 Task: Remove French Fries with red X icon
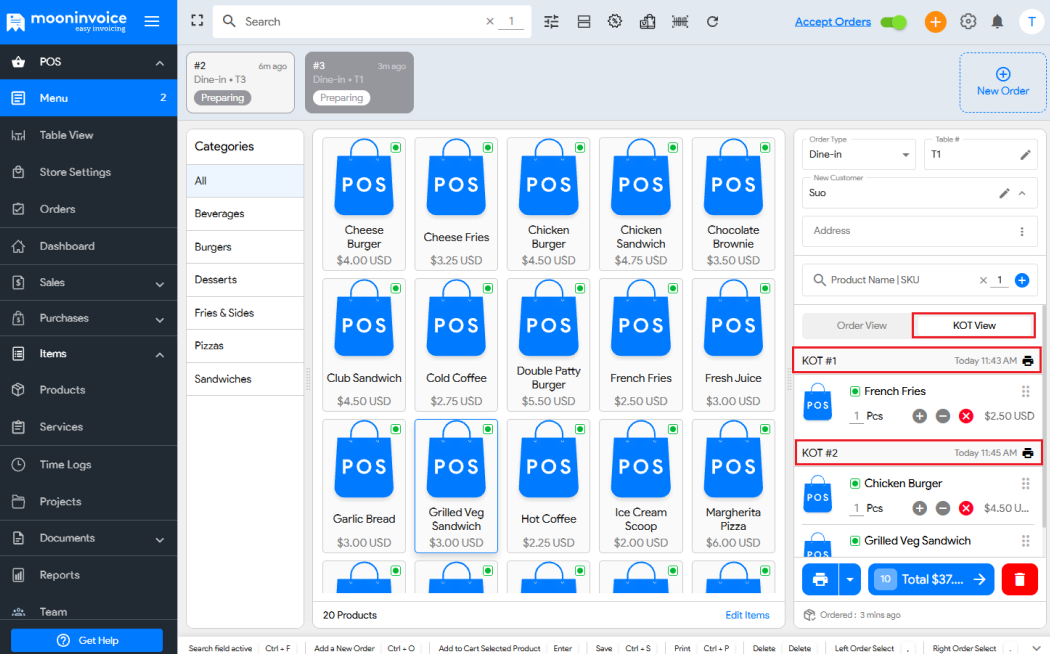966,416
